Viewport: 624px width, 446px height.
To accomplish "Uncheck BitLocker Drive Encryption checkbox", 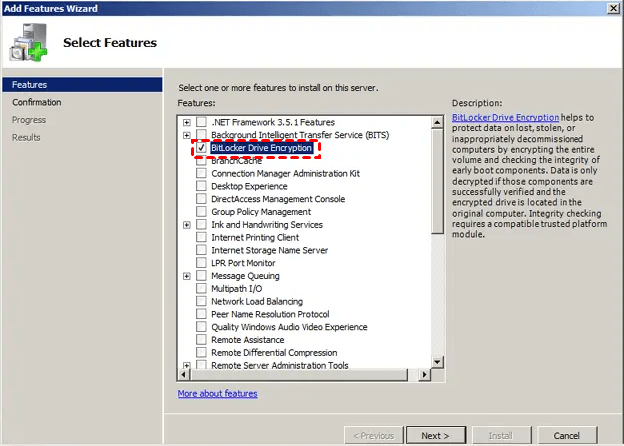I will pos(201,148).
